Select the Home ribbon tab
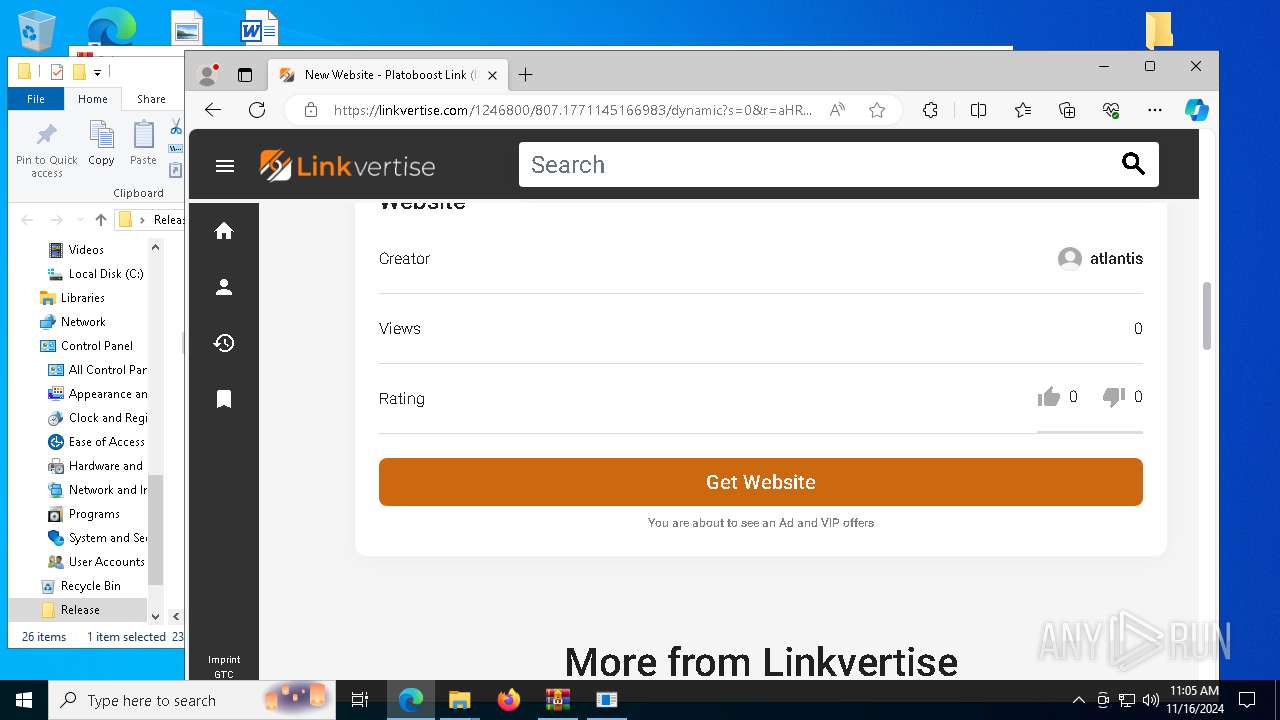Image resolution: width=1280 pixels, height=720 pixels. (x=93, y=99)
